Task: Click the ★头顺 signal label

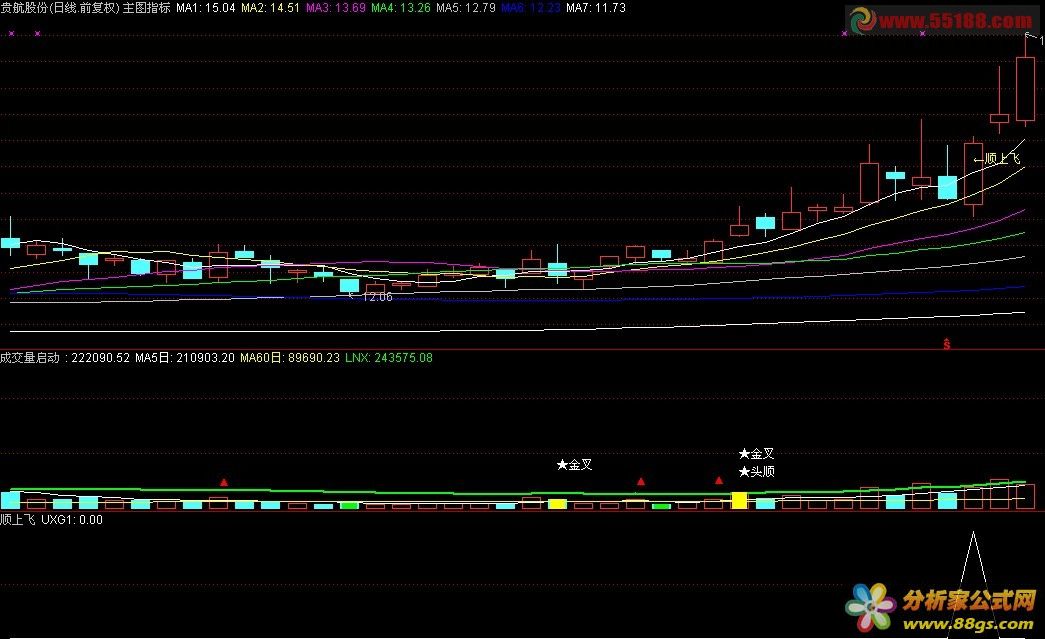Action: click(x=756, y=472)
